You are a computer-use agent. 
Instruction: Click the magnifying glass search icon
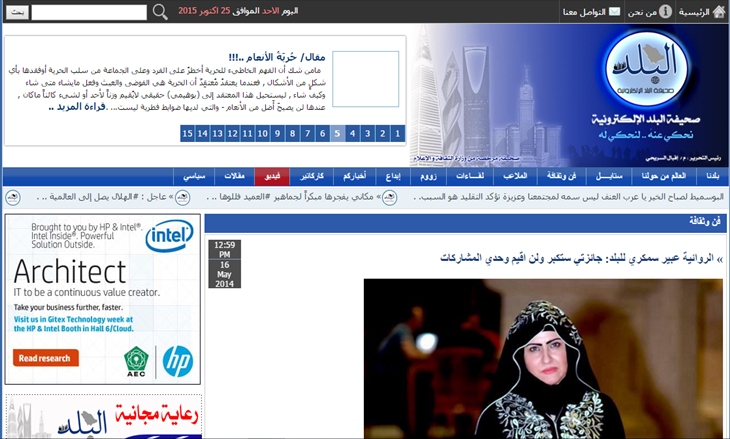(160, 12)
